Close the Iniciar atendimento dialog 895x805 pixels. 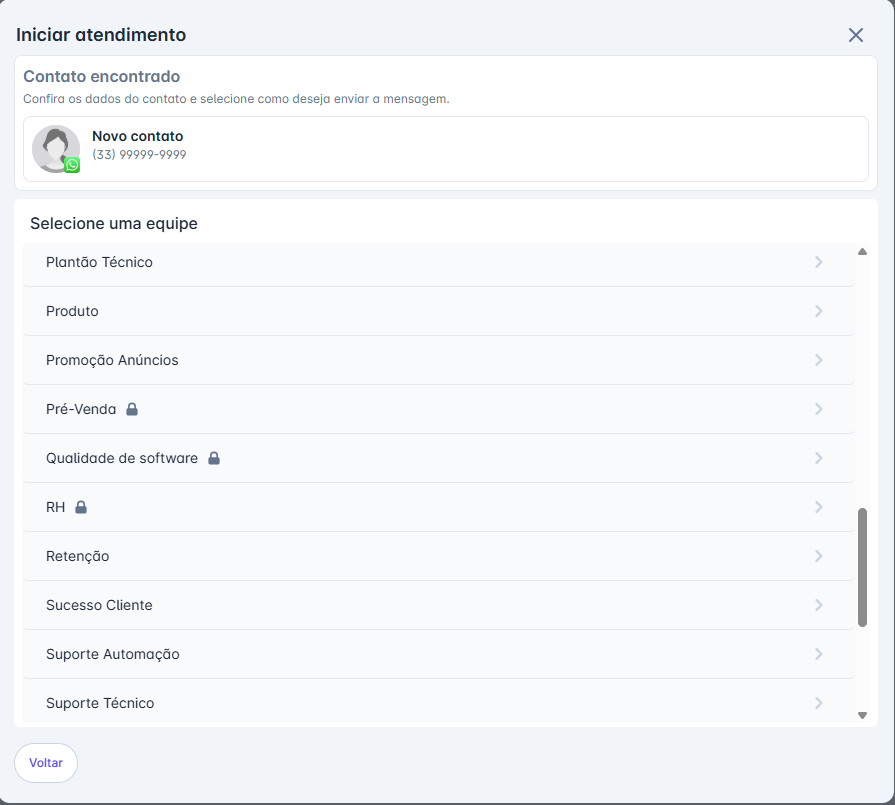855,35
